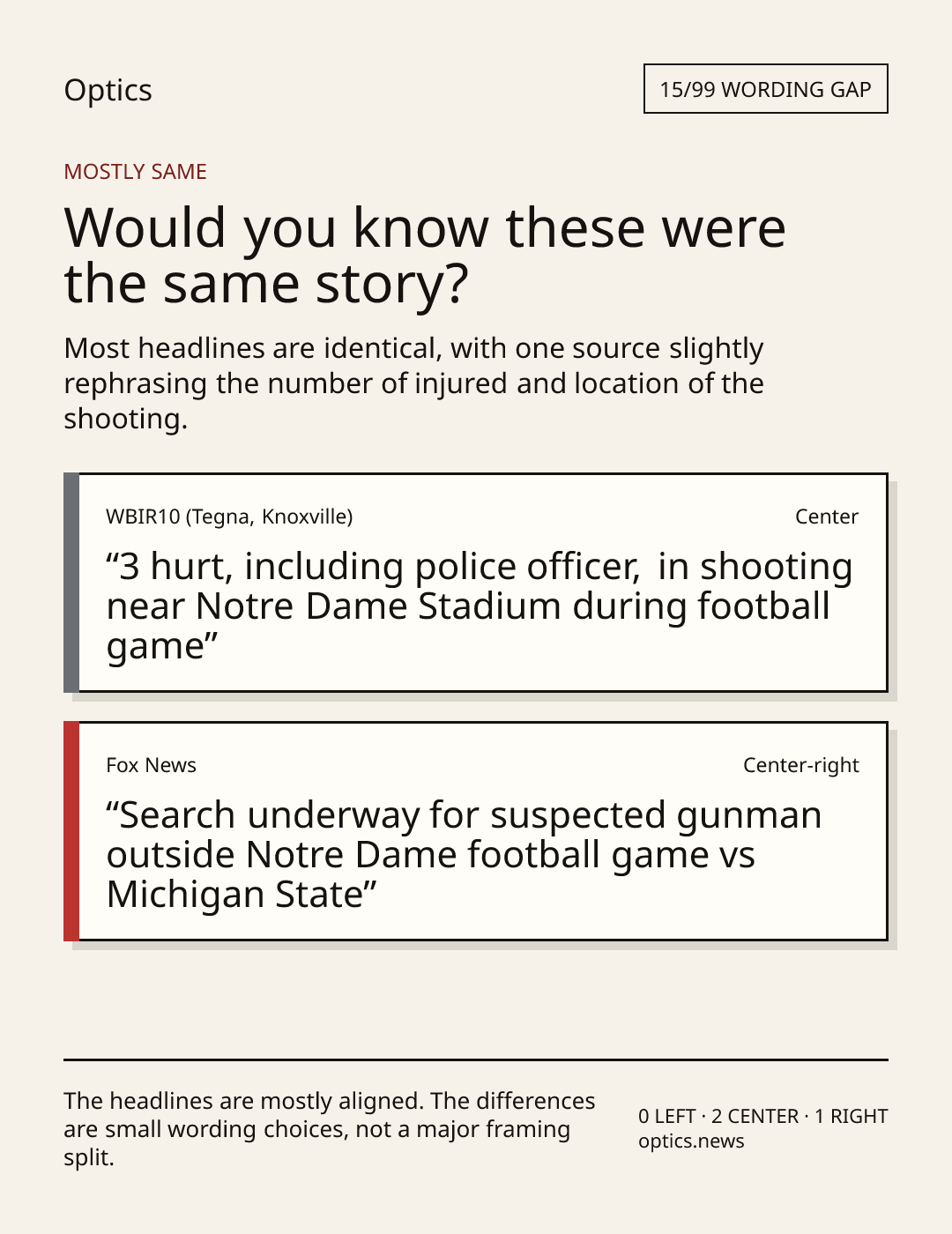Viewport: 952px width, 1234px height.
Task: Click the 15/99 WORDING GAP badge
Action: (765, 89)
